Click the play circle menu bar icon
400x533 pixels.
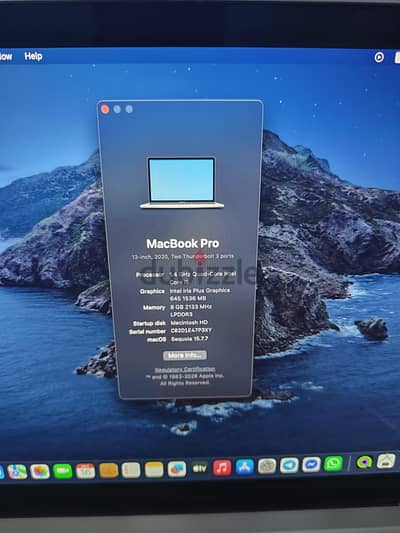tap(379, 57)
